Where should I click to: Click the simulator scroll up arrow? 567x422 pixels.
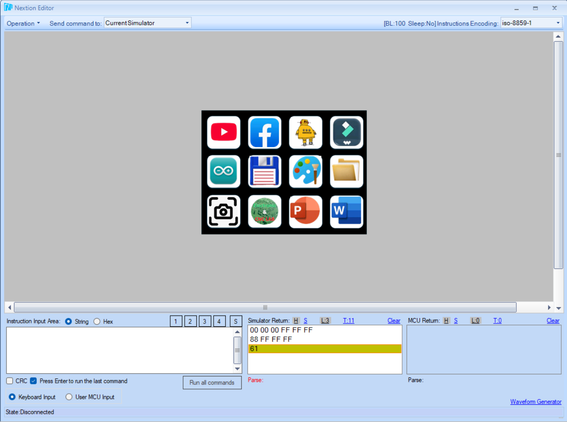(558, 37)
